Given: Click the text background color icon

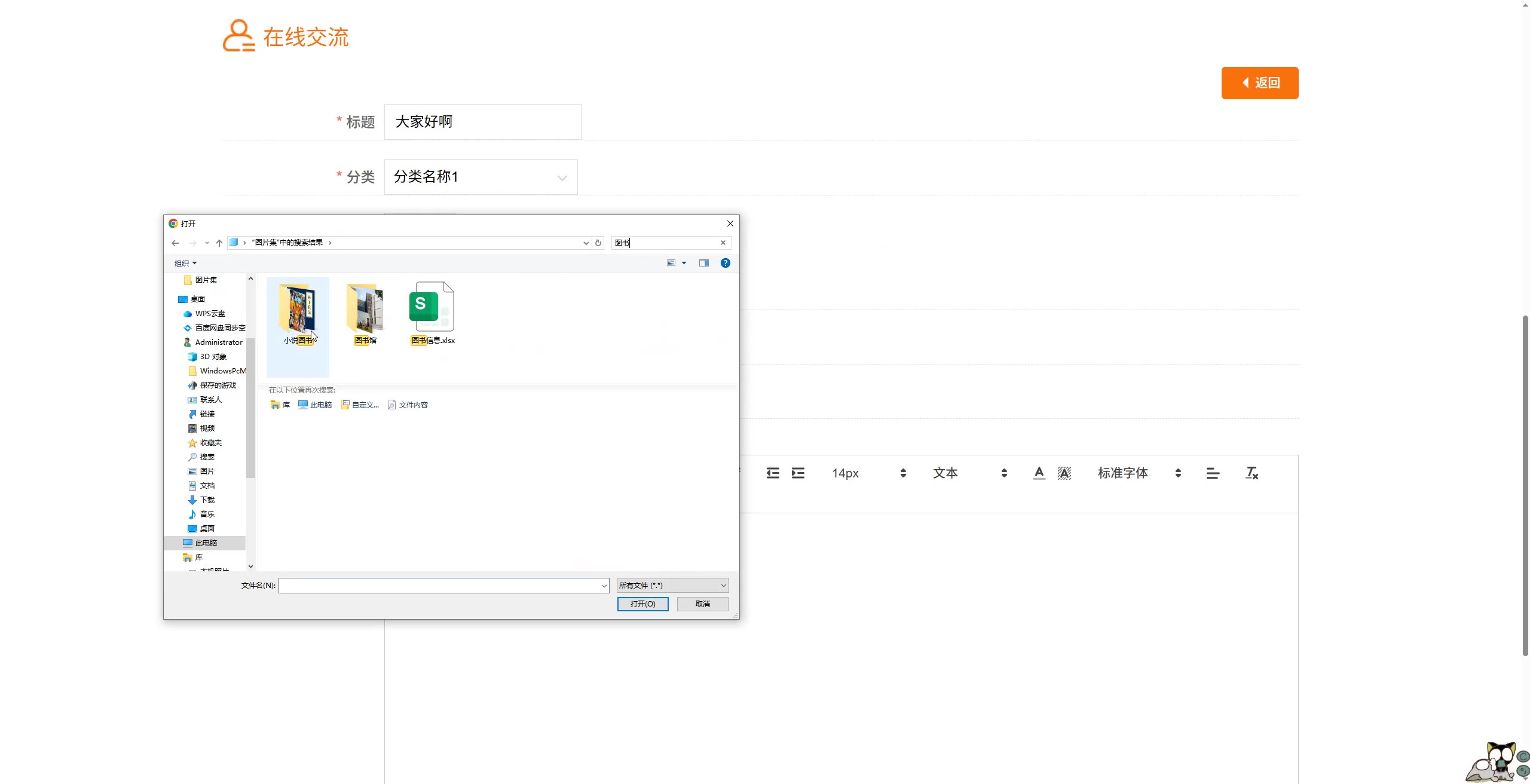Looking at the screenshot, I should (1064, 473).
